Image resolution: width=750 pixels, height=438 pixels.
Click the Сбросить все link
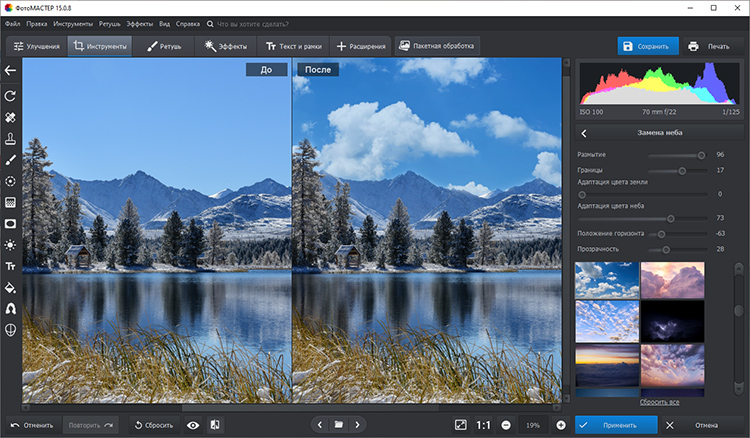pyautogui.click(x=659, y=402)
